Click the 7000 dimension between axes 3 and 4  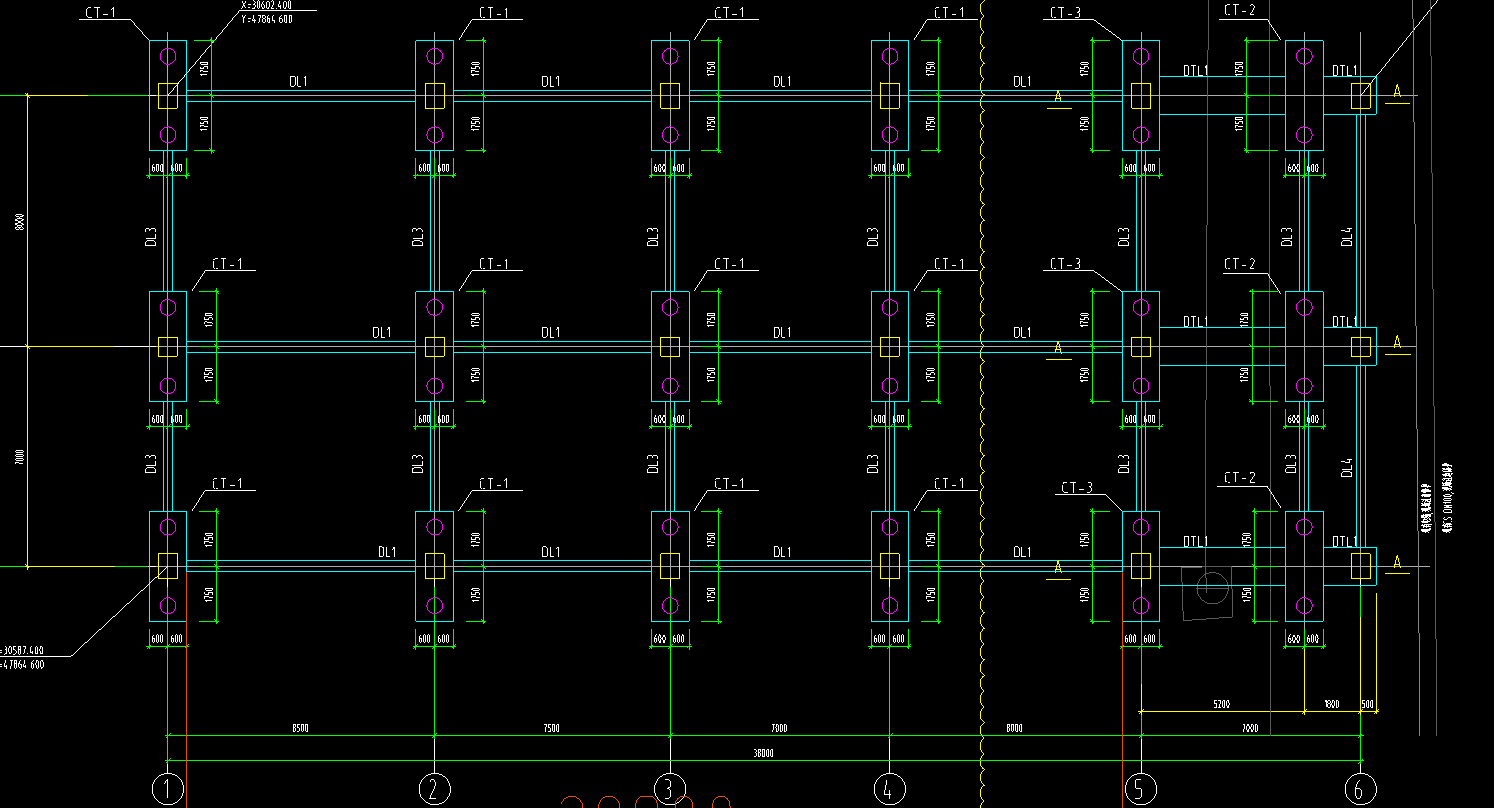[779, 729]
